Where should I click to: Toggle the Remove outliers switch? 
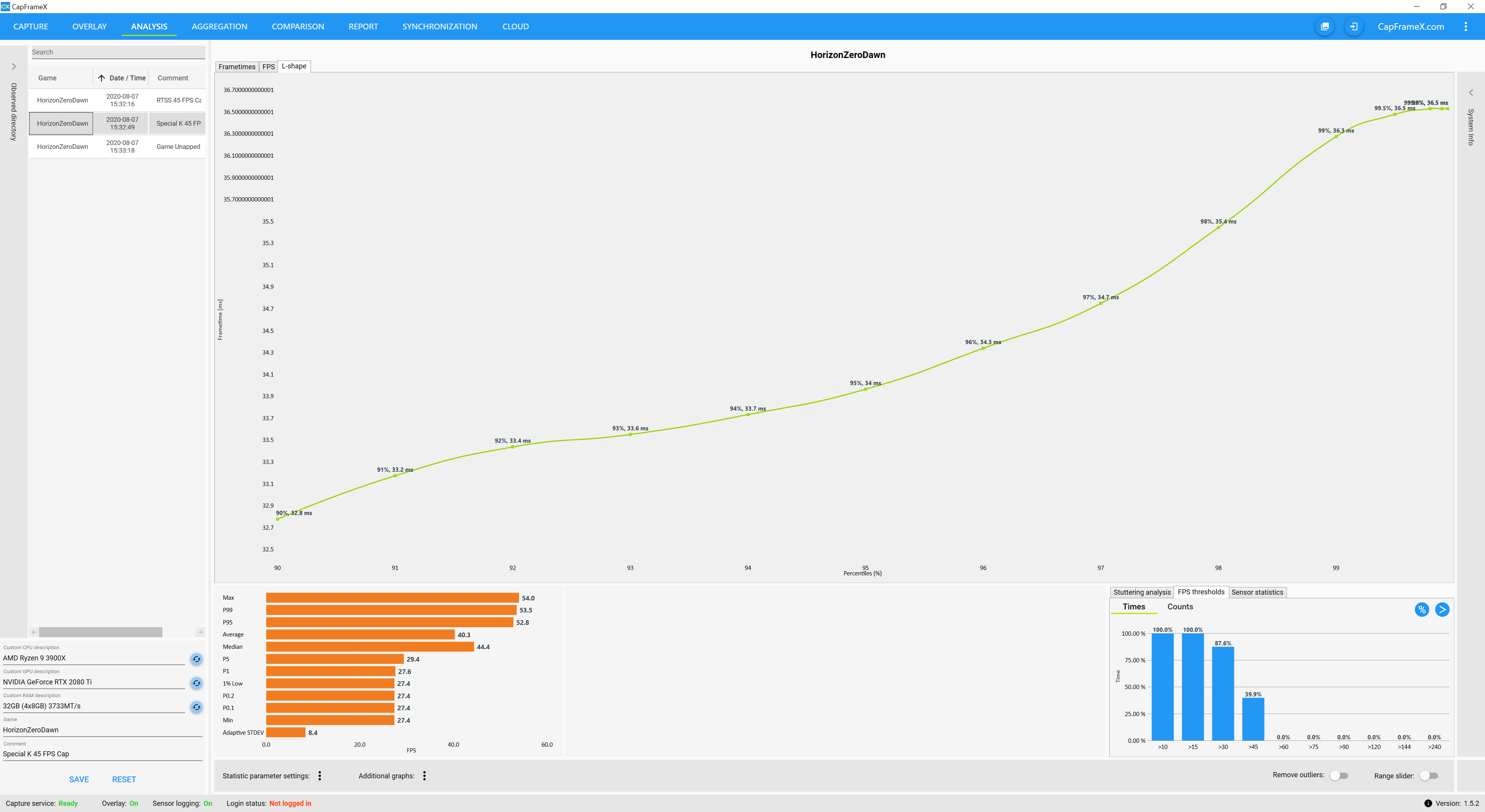coord(1338,776)
